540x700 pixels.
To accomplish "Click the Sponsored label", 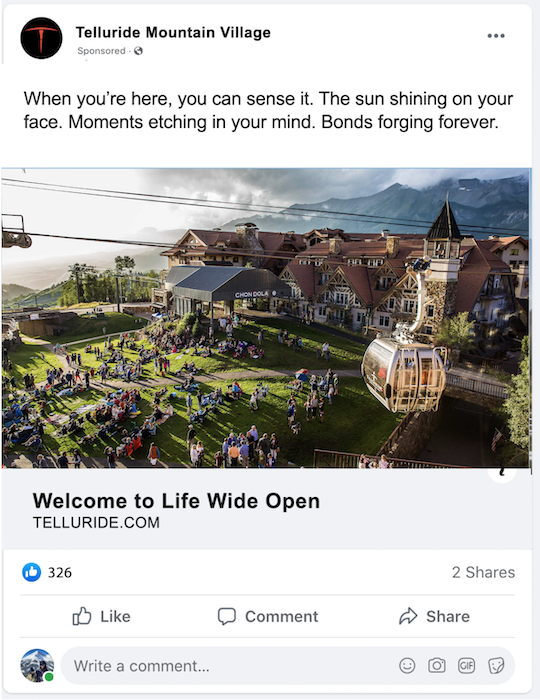I will point(101,51).
